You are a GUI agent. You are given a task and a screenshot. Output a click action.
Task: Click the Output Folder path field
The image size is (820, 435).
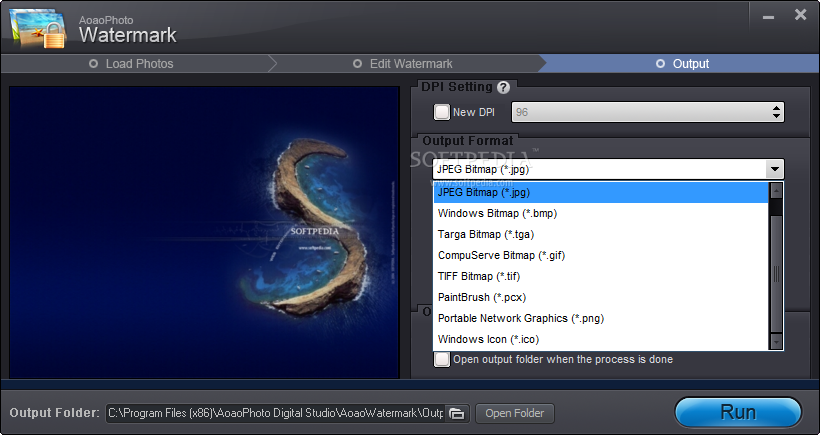point(275,413)
